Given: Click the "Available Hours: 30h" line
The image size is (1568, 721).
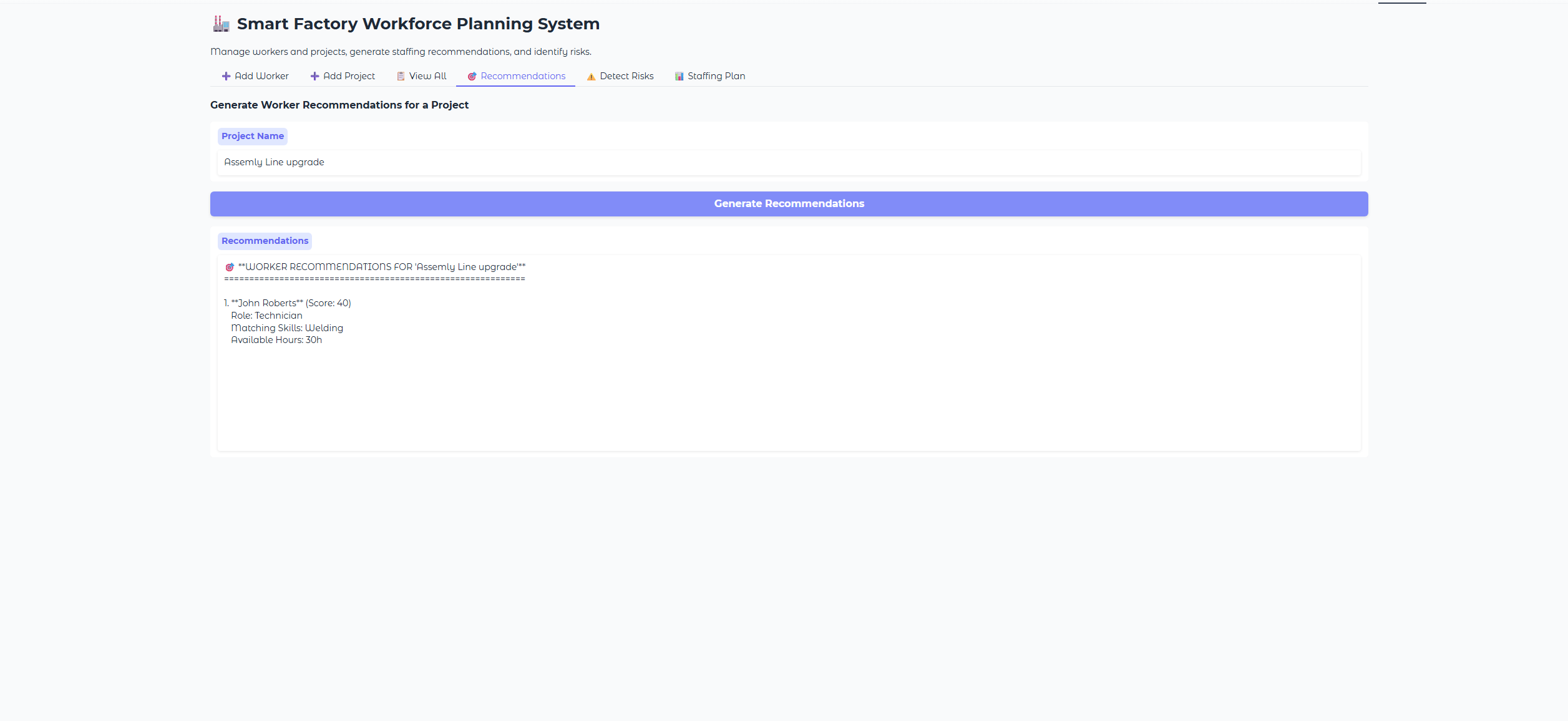Looking at the screenshot, I should pos(276,340).
